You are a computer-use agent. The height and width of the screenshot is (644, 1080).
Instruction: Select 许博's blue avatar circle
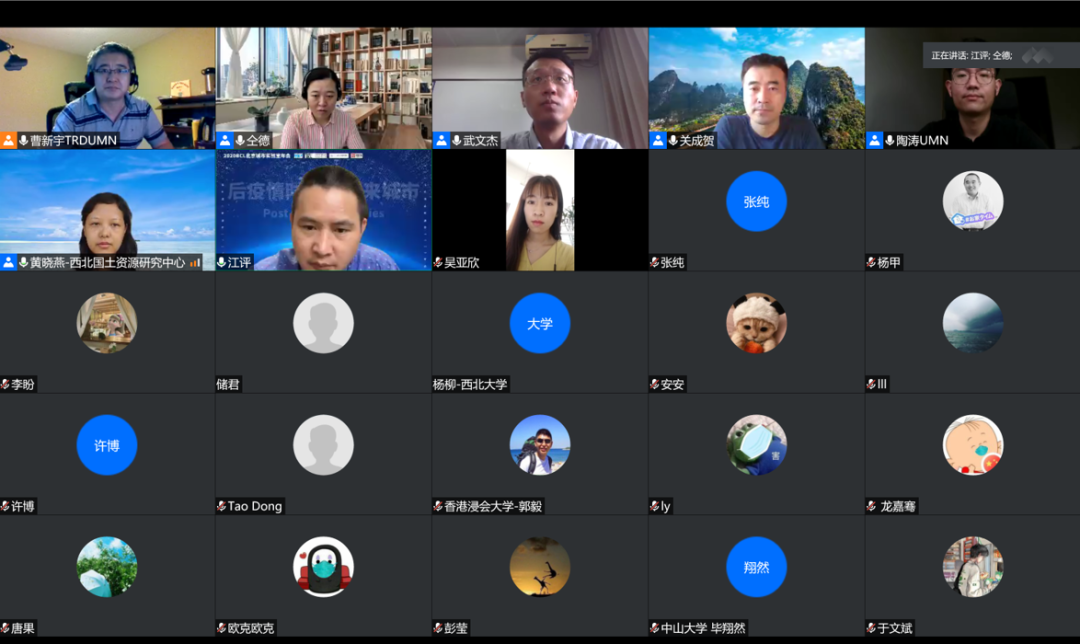[107, 445]
